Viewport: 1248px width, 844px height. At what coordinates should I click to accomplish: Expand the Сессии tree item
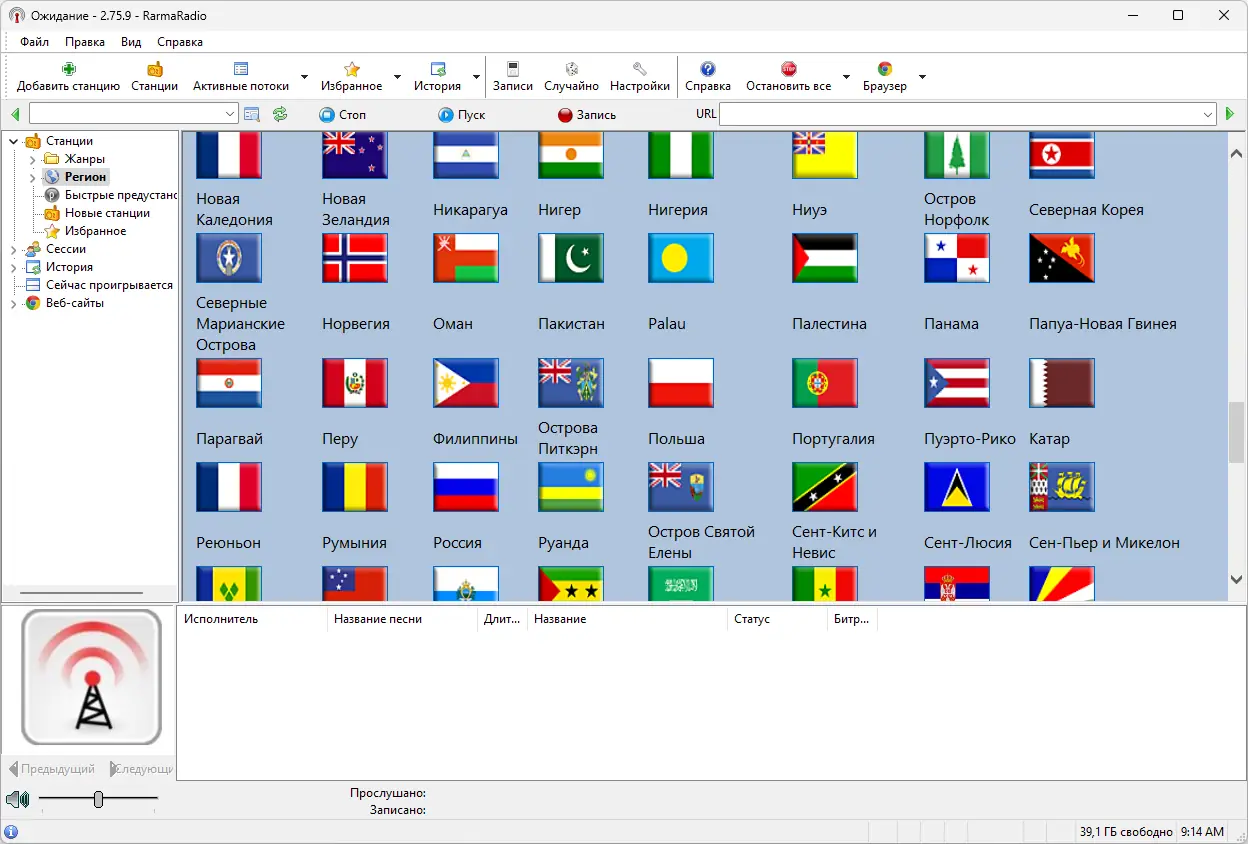click(14, 248)
